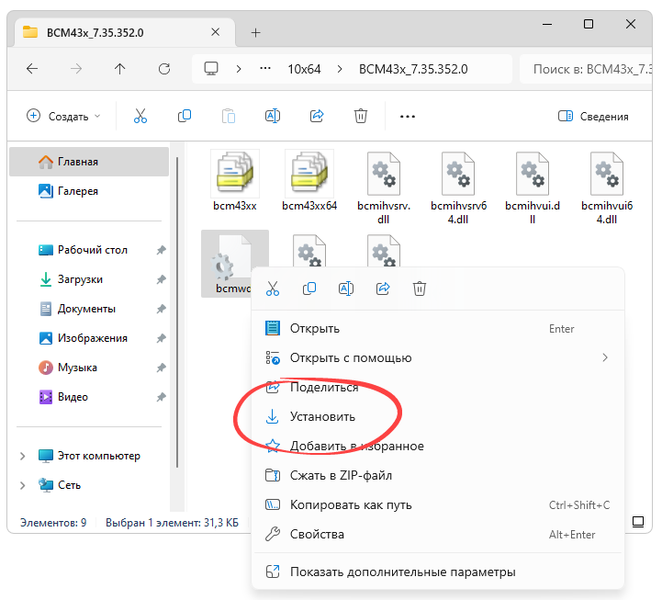This screenshot has width=662, height=600.
Task: Cut via the context menu scissors icon
Action: click(273, 289)
